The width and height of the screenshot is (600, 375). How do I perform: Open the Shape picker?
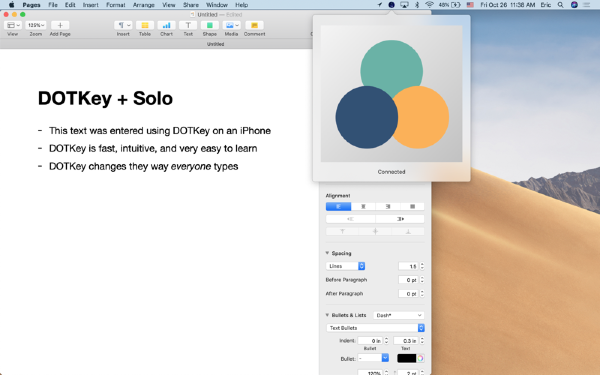[x=210, y=25]
